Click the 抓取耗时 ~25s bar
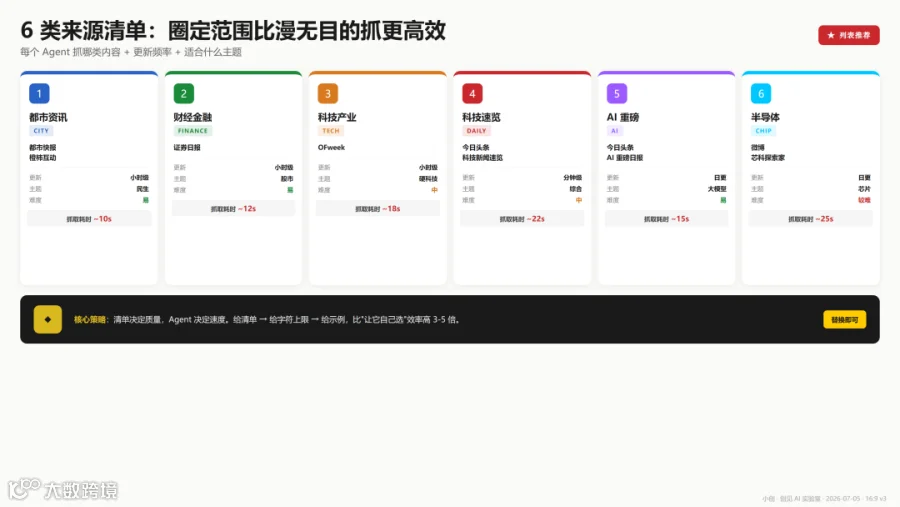Screen dimensions: 900x507 click(x=810, y=219)
